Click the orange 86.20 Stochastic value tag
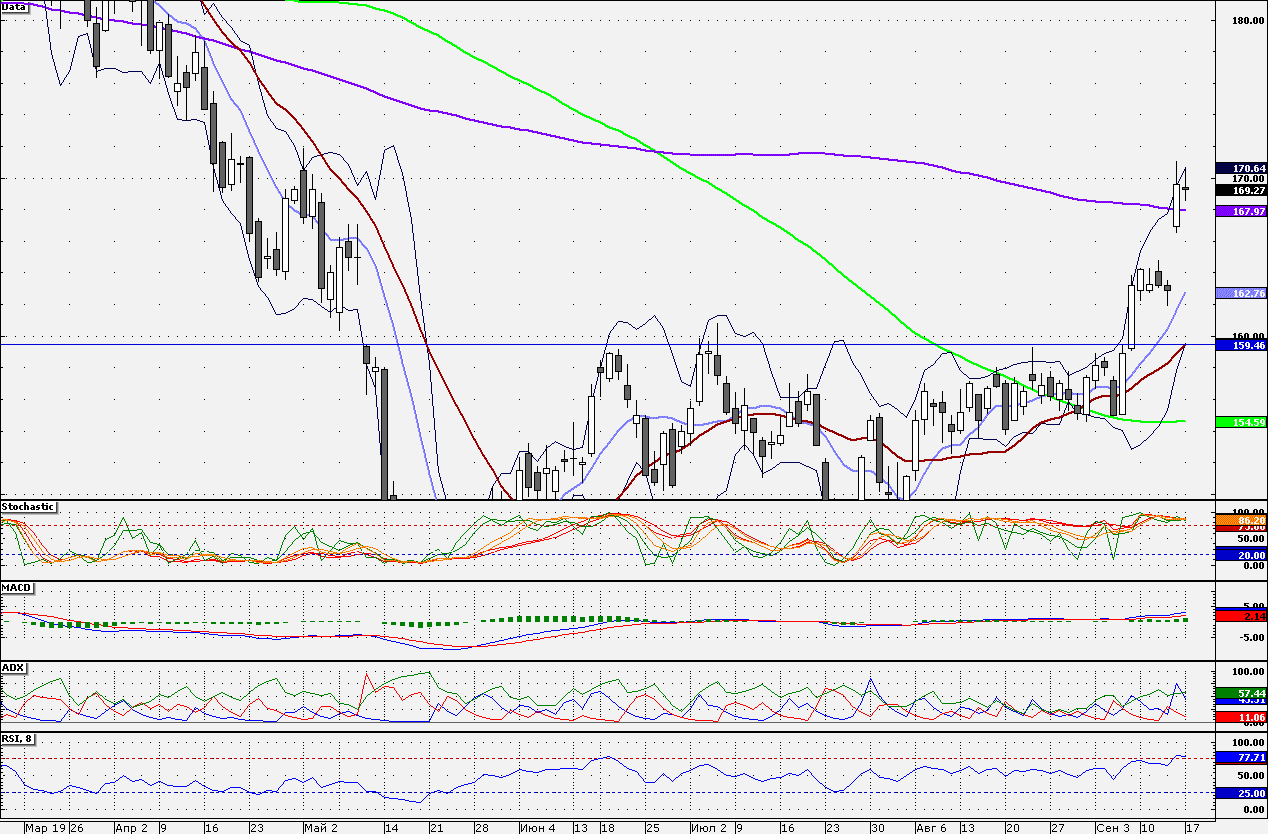The width and height of the screenshot is (1268, 834). coord(1240,521)
